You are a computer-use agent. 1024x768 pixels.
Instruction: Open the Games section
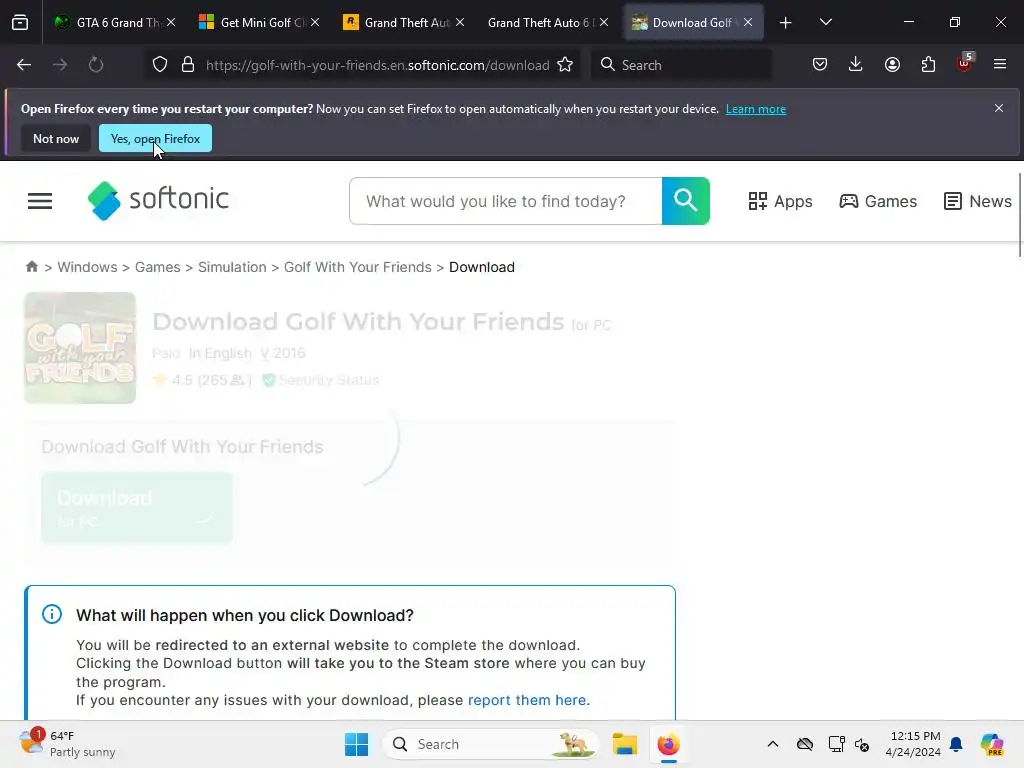tap(878, 201)
